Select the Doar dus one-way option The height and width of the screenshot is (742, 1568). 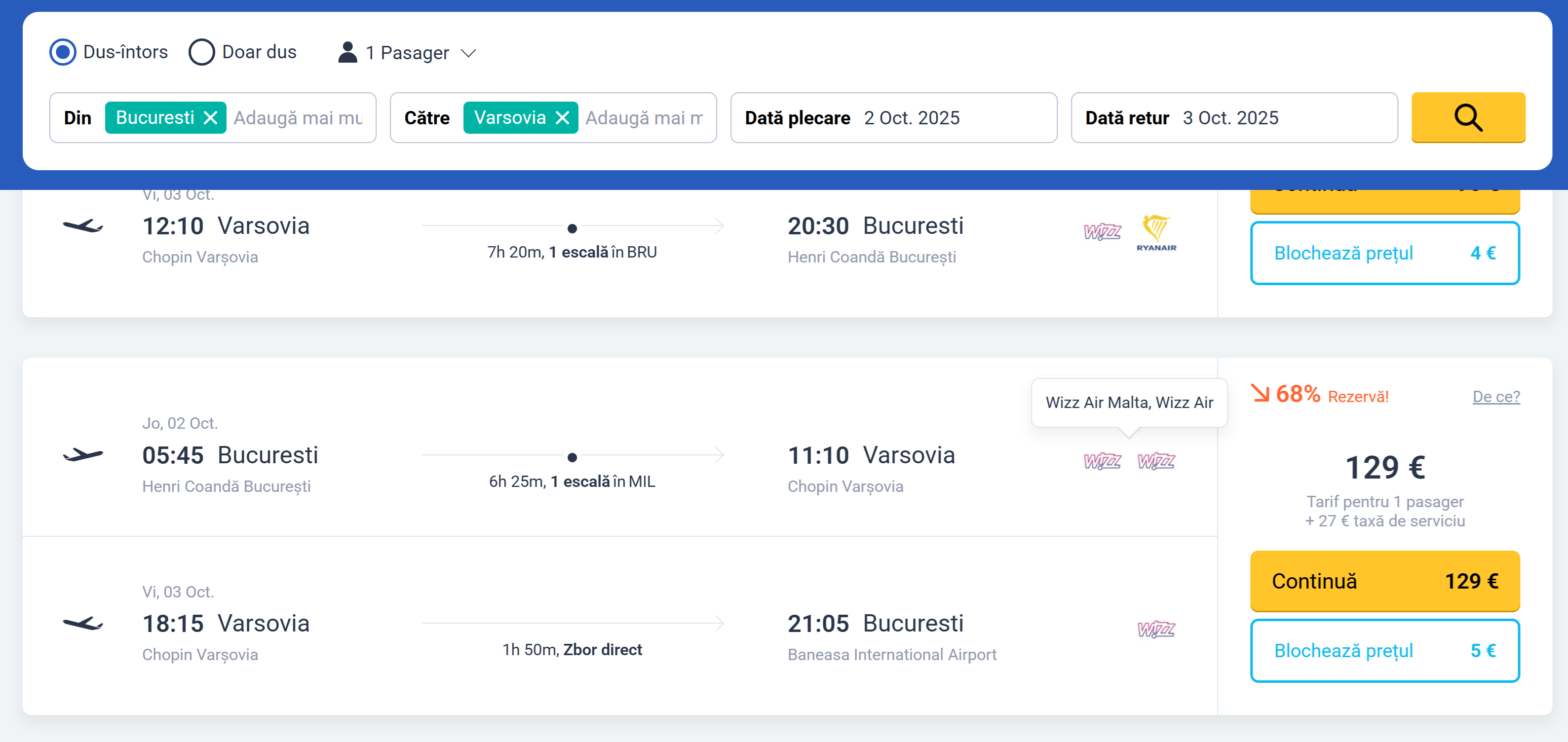[x=201, y=52]
